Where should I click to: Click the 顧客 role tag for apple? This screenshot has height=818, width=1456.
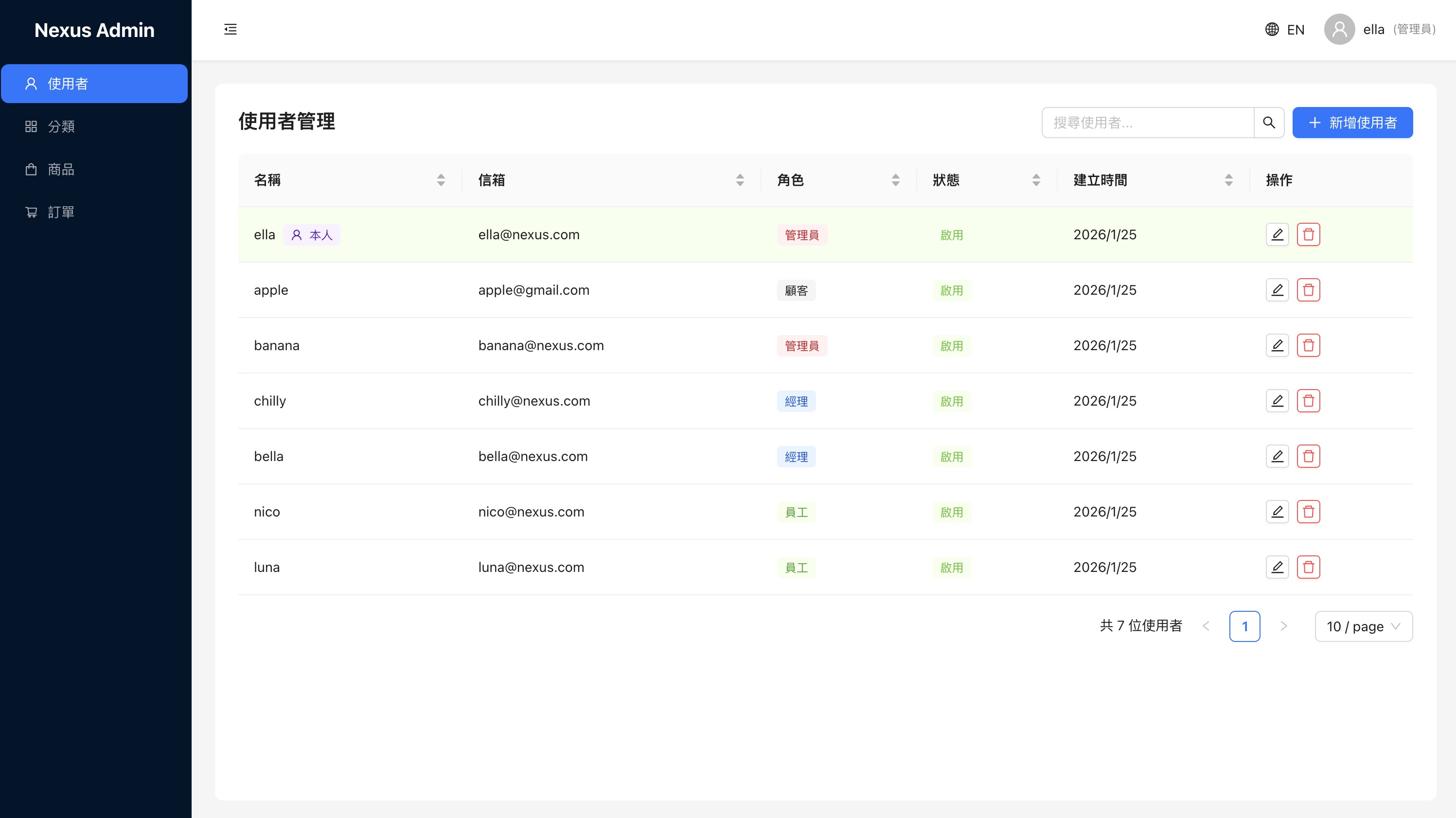pos(796,290)
